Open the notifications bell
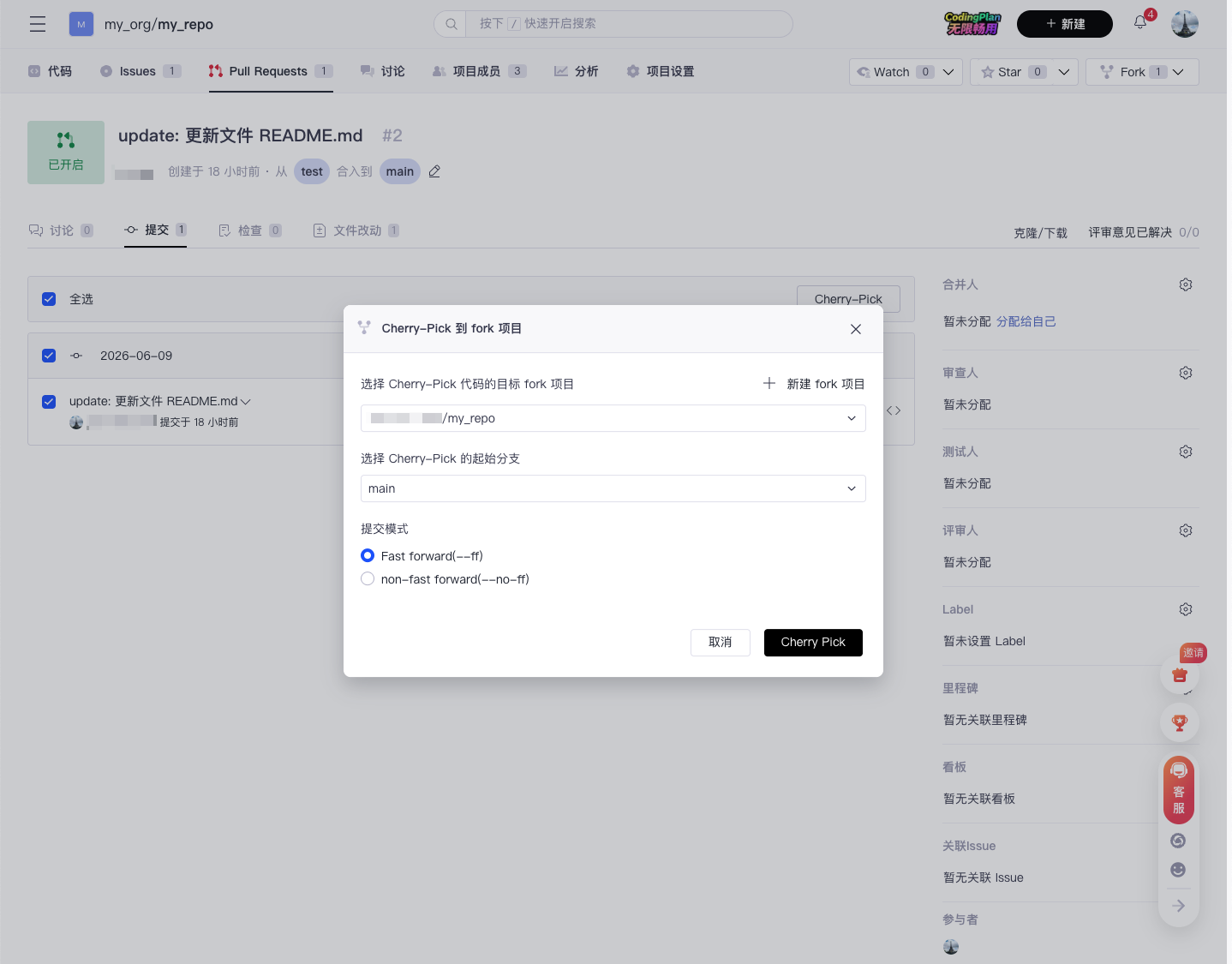Screen dimensions: 1232x964 click(x=1140, y=23)
